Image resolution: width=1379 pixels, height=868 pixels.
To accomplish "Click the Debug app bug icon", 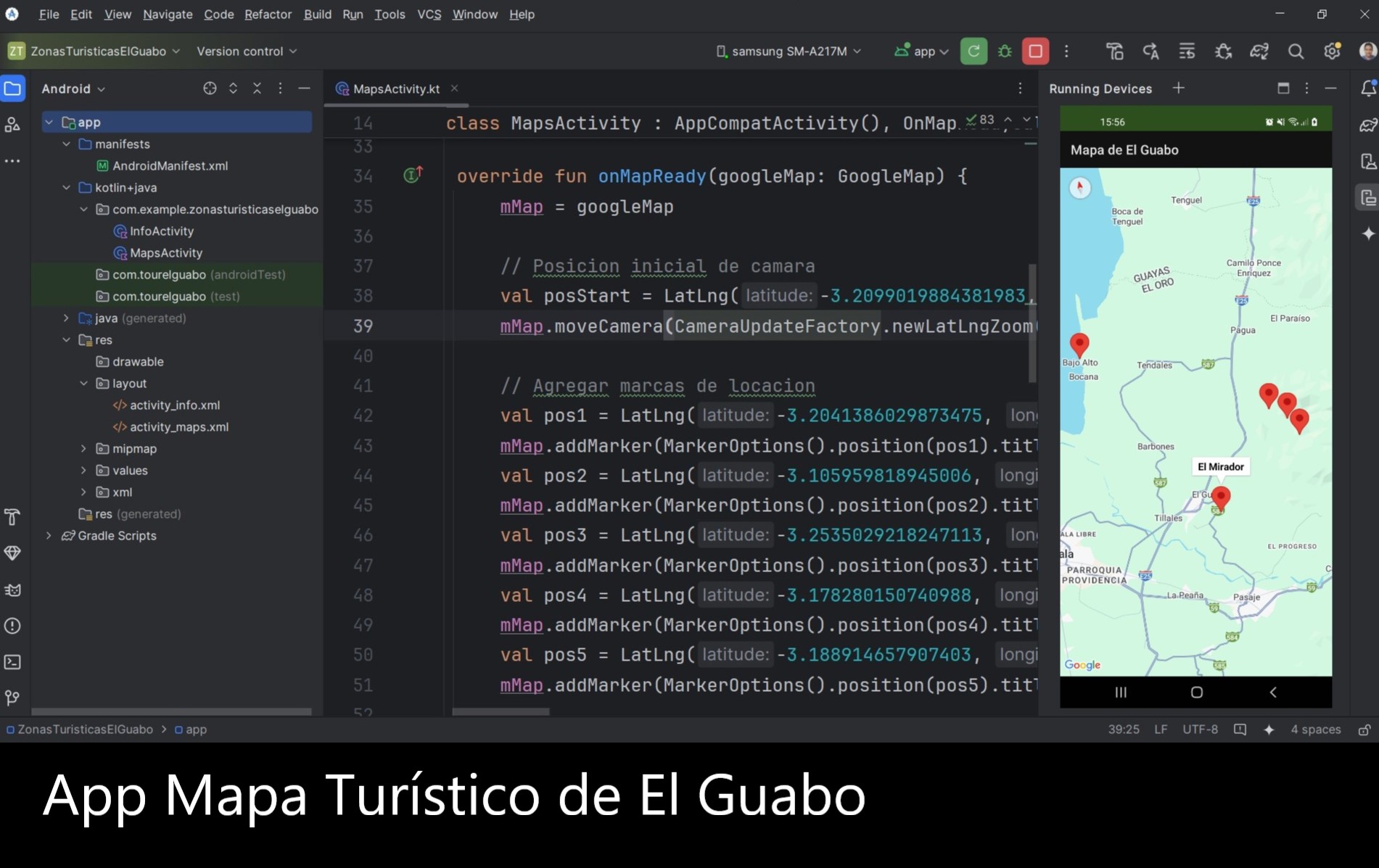I will point(1005,51).
